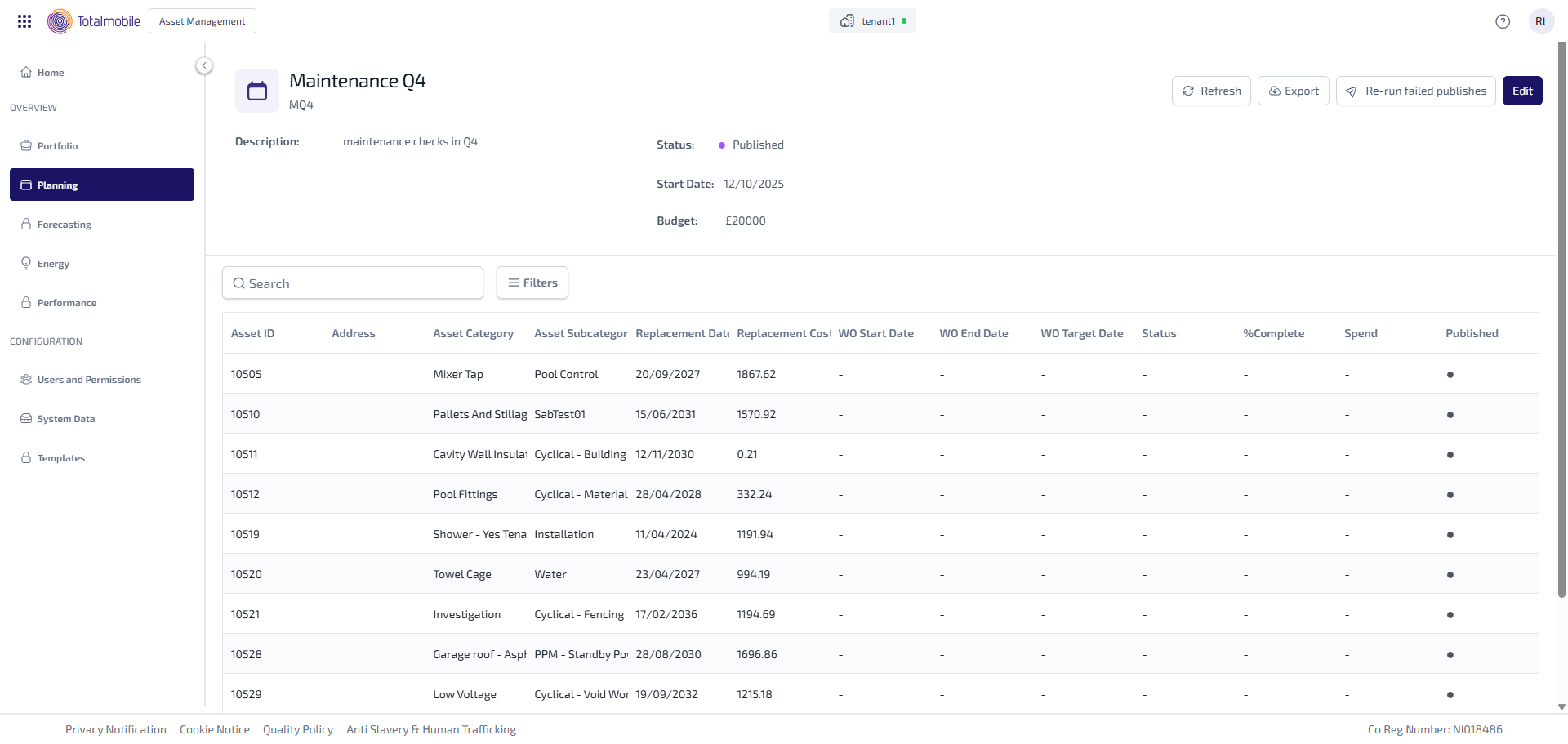Click the Totalmobile logo
This screenshot has width=1568, height=744.
point(94,21)
